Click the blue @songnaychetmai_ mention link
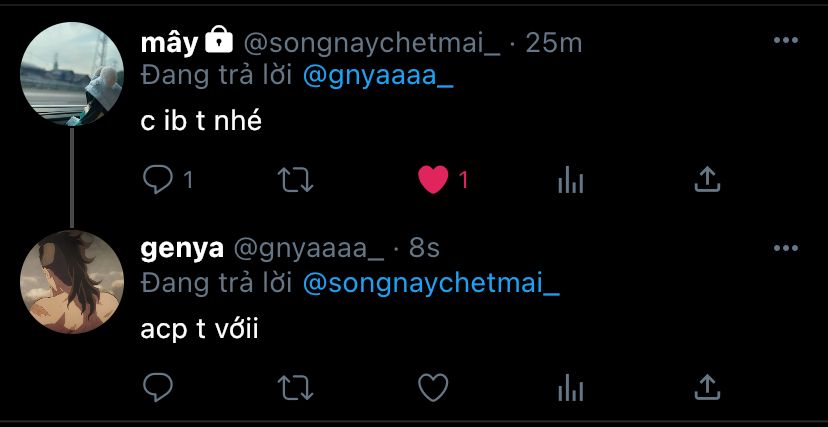The height and width of the screenshot is (427, 828). tap(430, 283)
